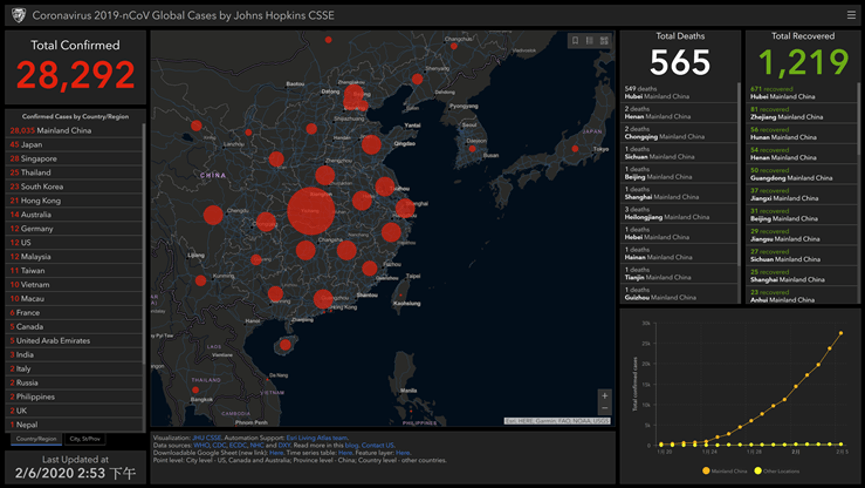Screen dimensions: 865x488
Task: Click the Johns Hopkins shield logo
Action: tap(18, 15)
